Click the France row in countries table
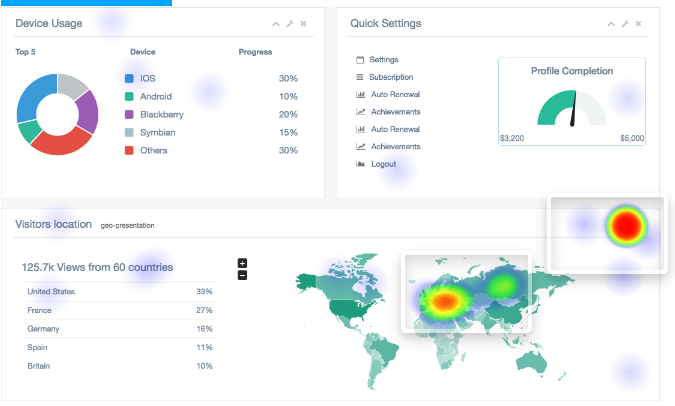This screenshot has width=675, height=406. tap(120, 310)
